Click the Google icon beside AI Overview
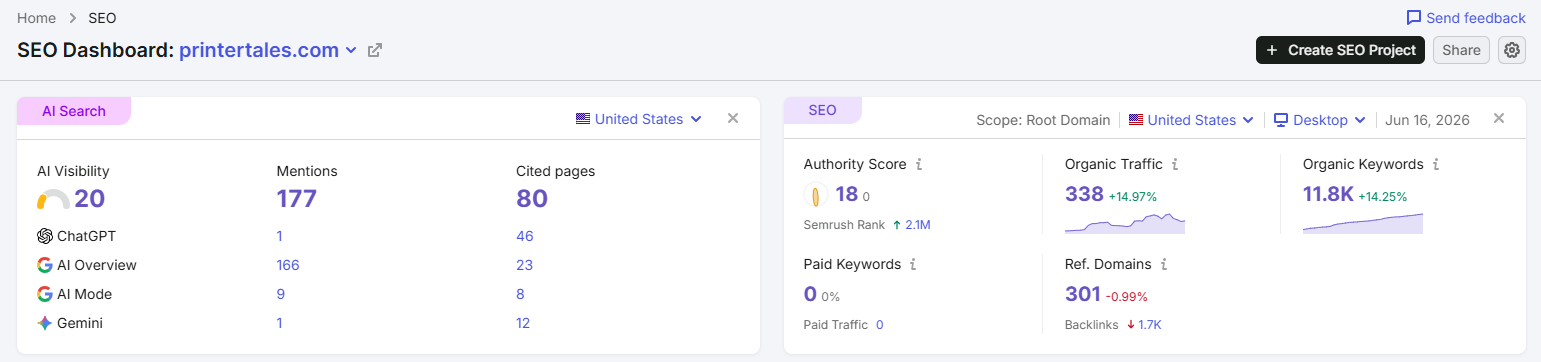 45,265
